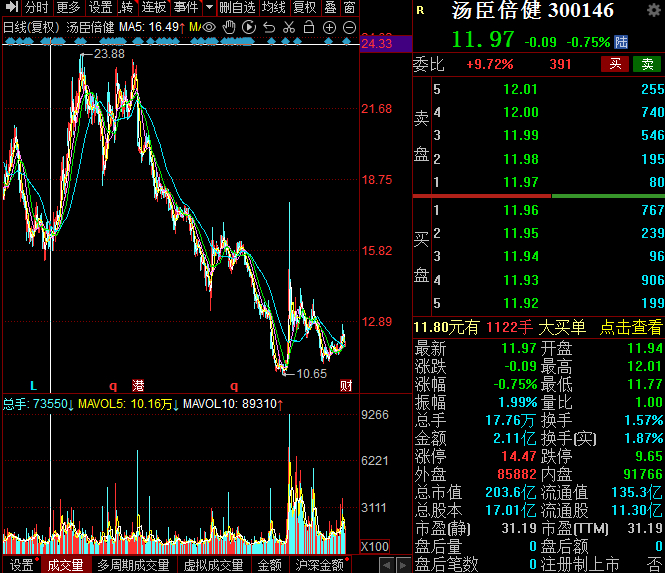Viewport: 665px width, 573px height.
Task: Select the 虚拟成交量 tab
Action: click(213, 565)
